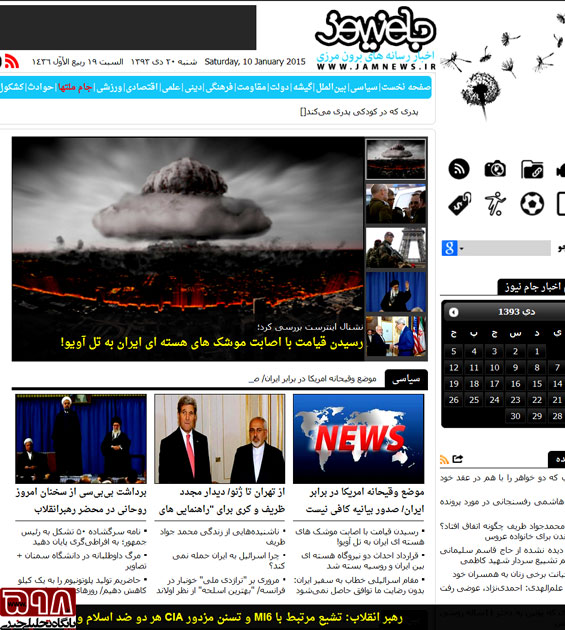Expand the Google search engine dropdown arrow
565x630 pixels.
click(x=461, y=249)
